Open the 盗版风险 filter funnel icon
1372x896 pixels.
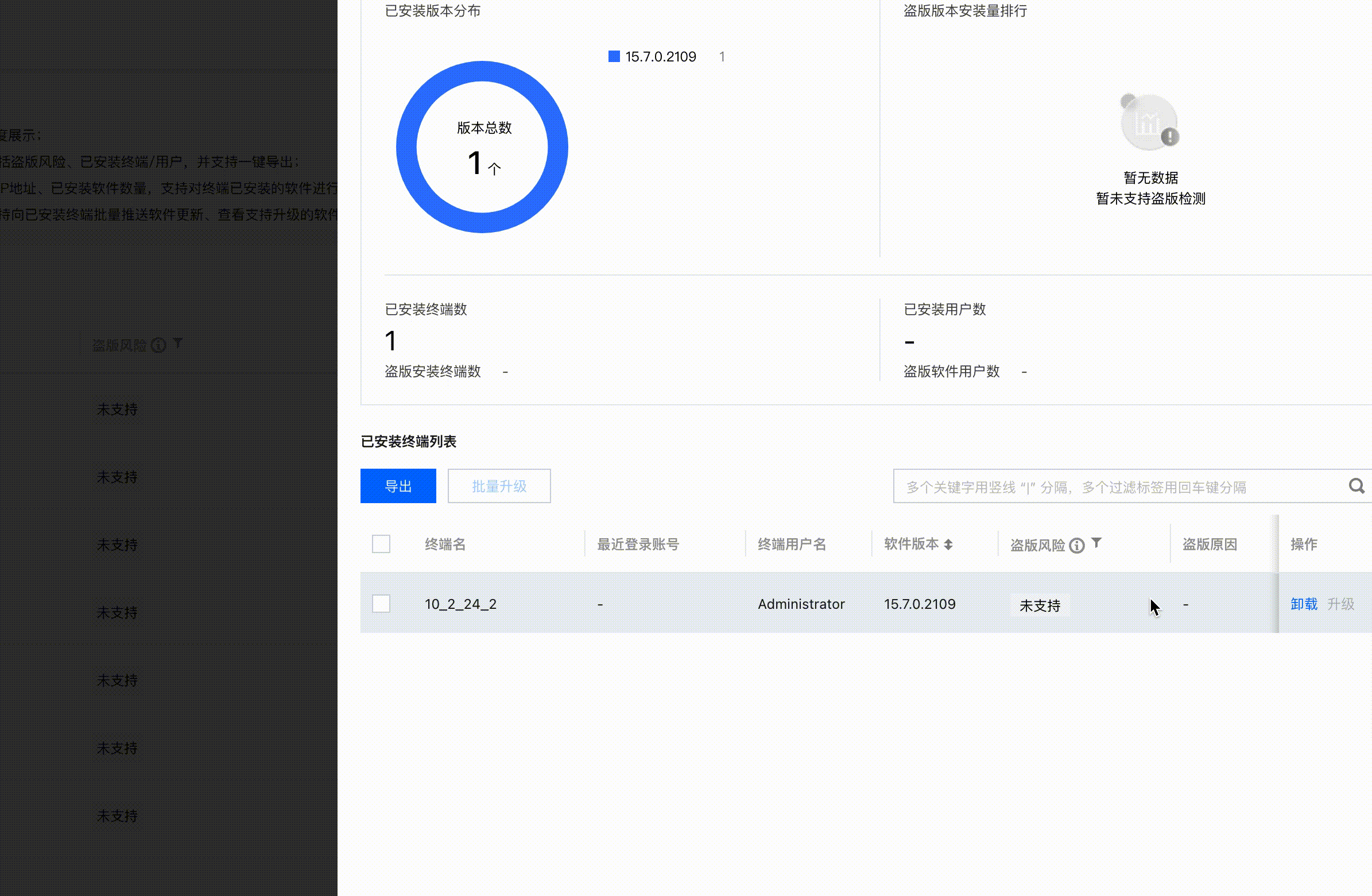click(x=1096, y=542)
